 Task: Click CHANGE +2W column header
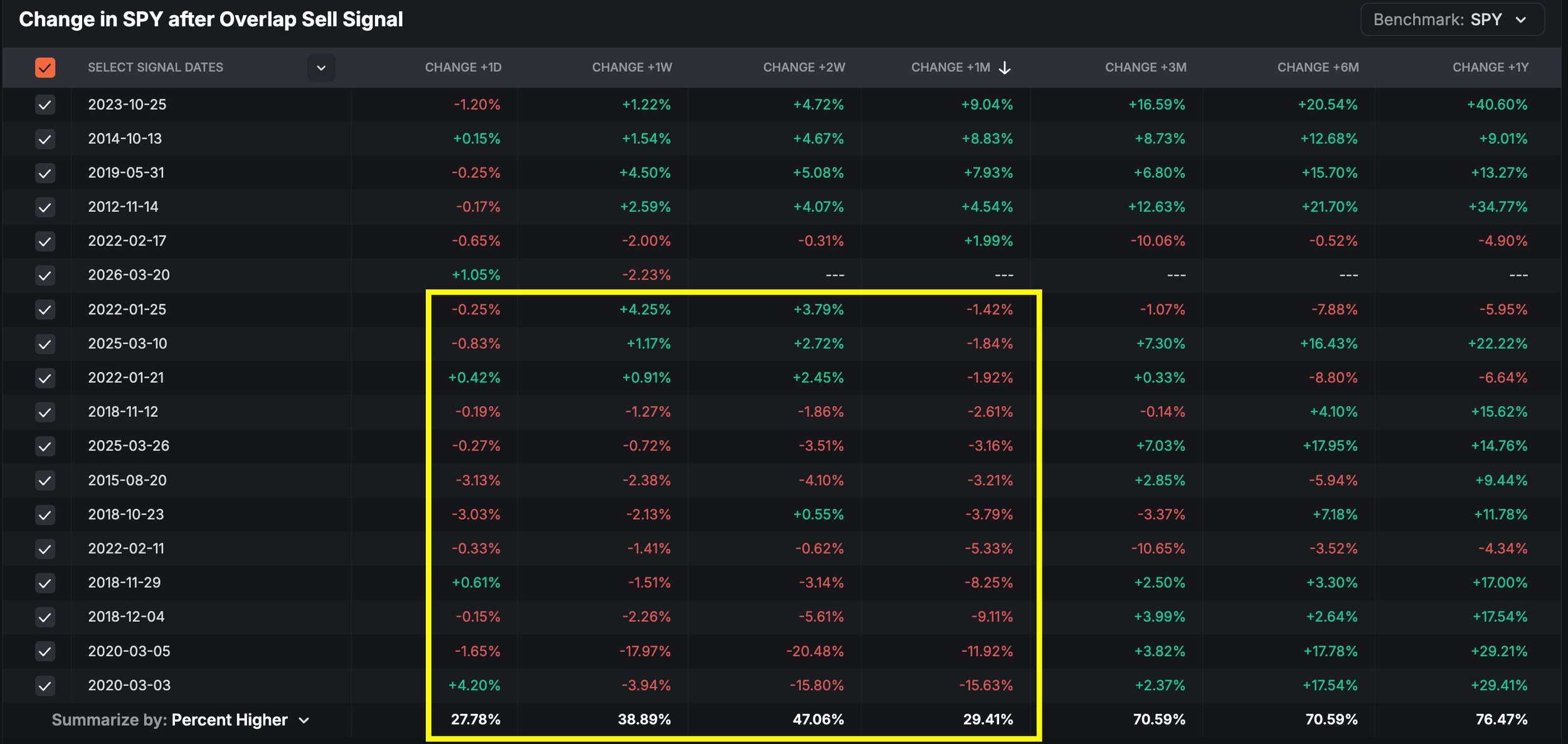[x=803, y=68]
